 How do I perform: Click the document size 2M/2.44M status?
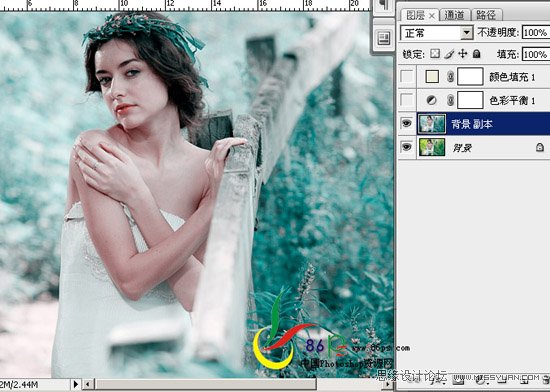tap(20, 385)
